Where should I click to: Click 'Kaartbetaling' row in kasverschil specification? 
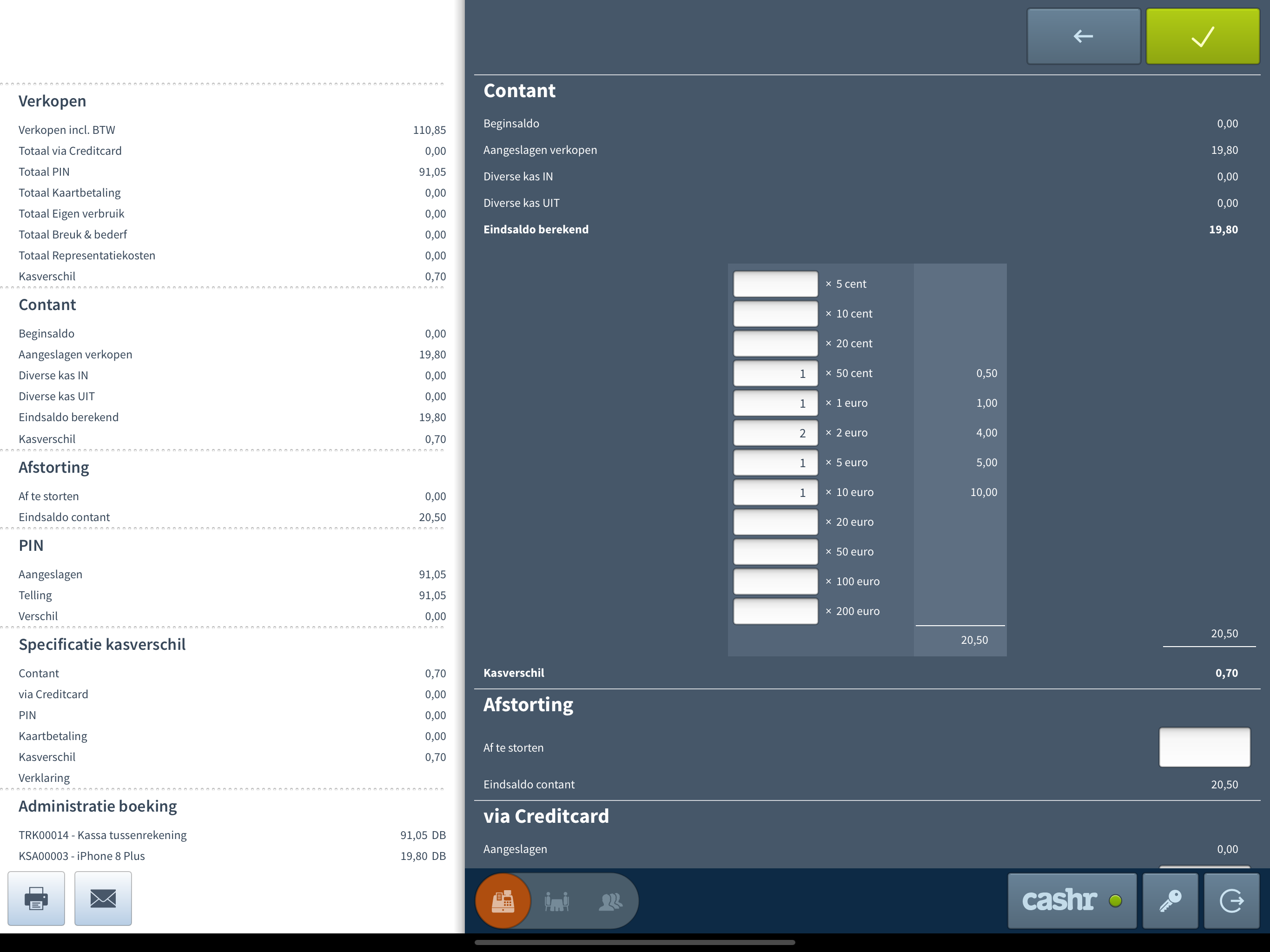(x=232, y=736)
